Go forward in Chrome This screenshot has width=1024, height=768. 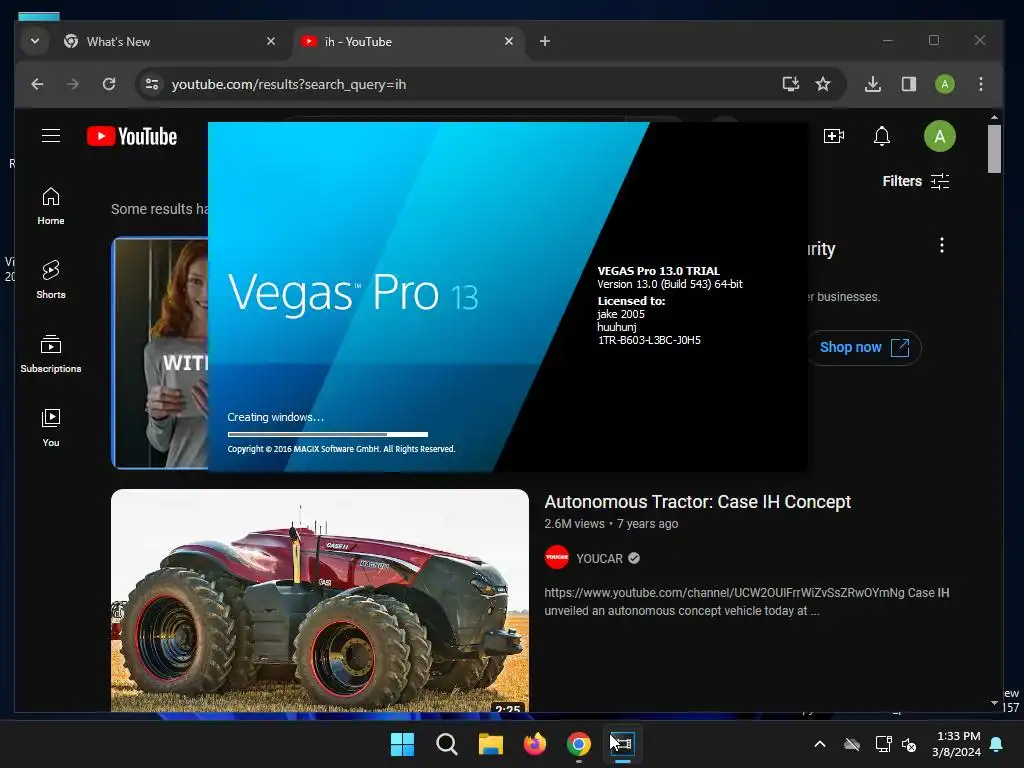72,84
